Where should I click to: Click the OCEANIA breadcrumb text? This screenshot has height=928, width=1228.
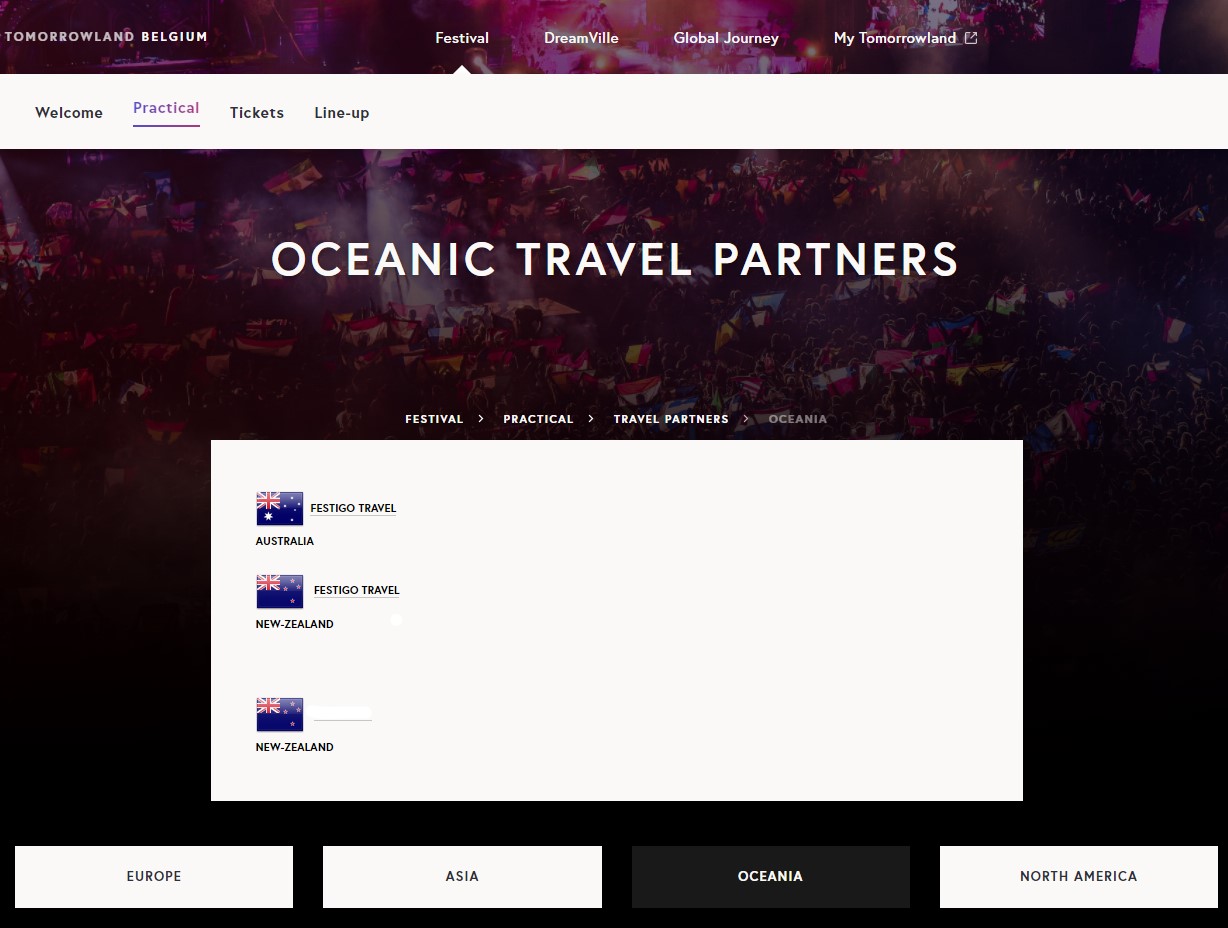click(x=798, y=419)
